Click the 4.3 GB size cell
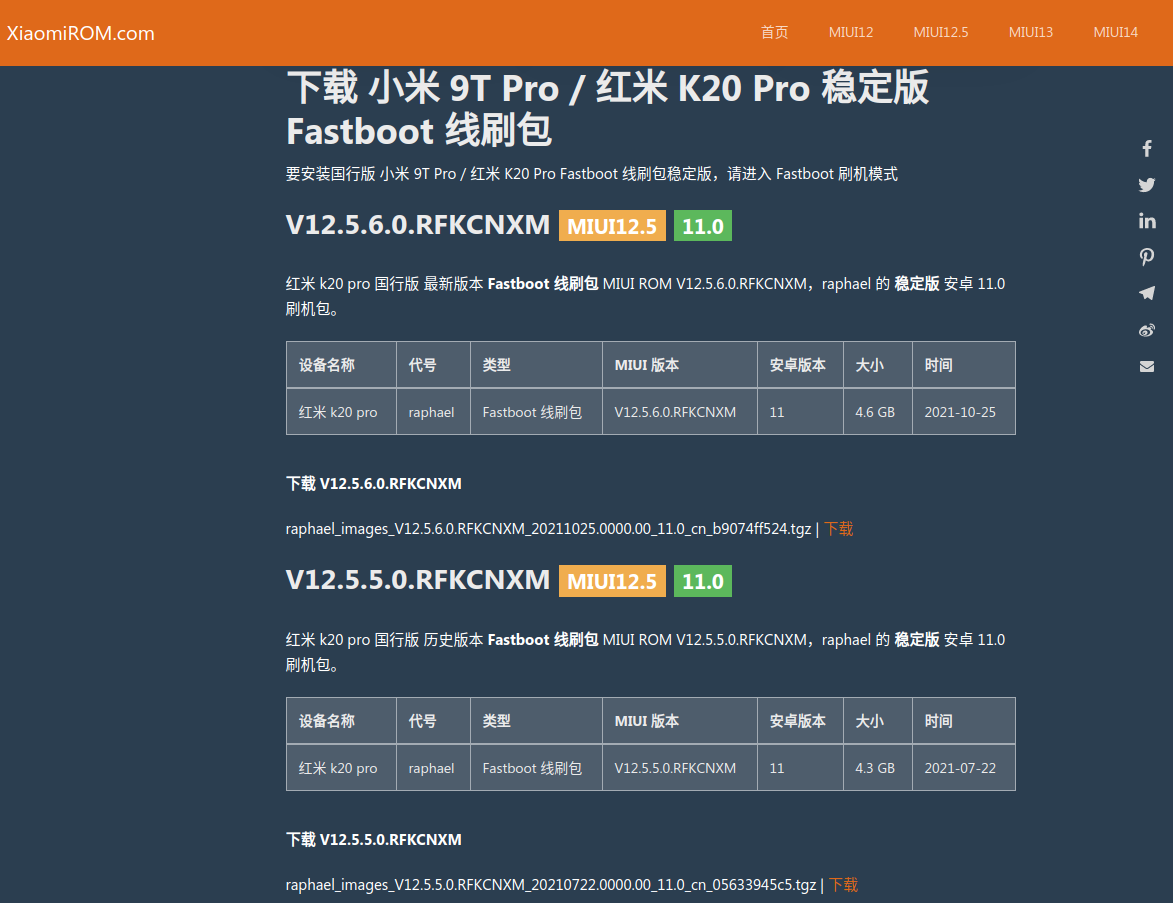Viewport: 1173px width, 903px height. coord(878,768)
